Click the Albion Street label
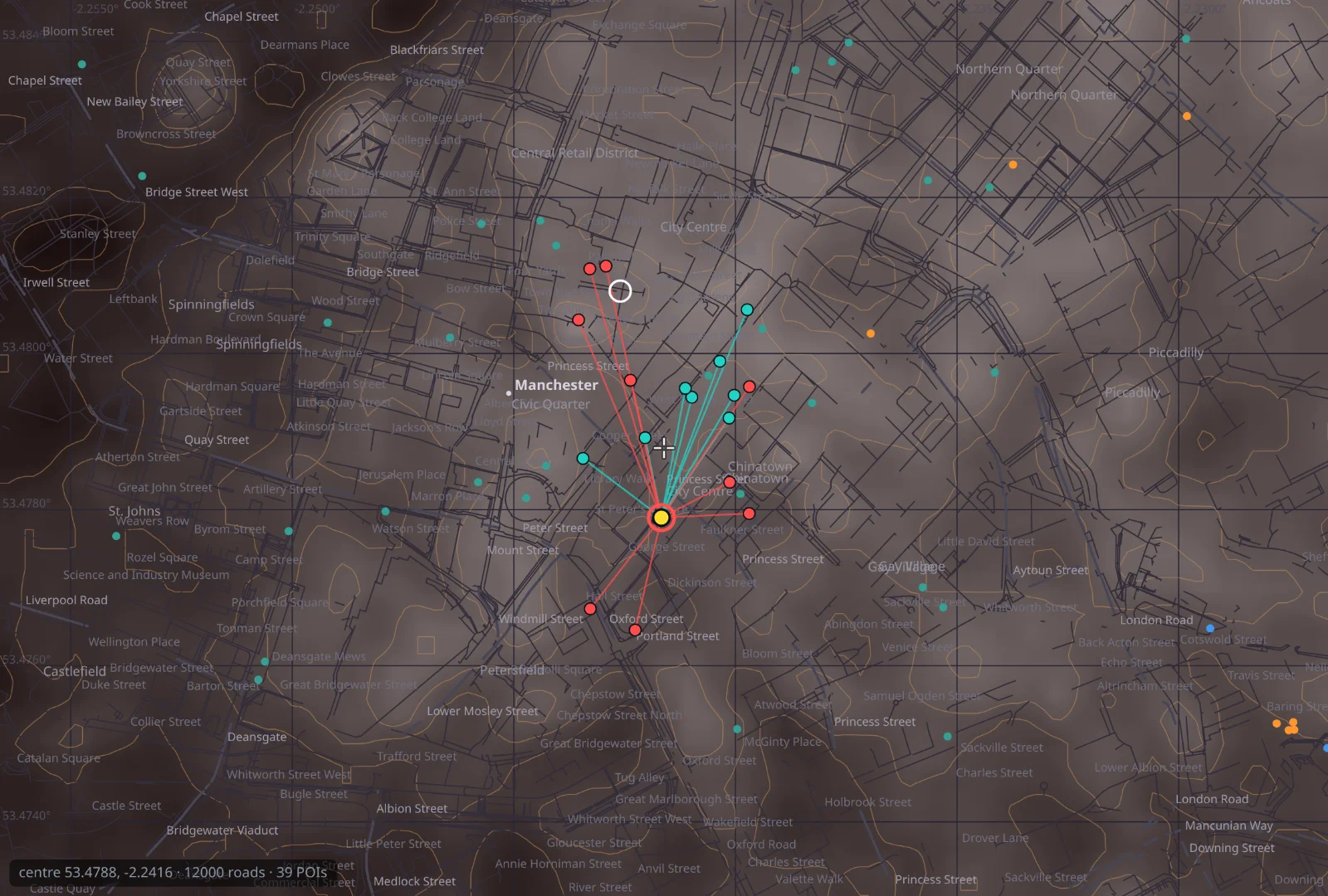This screenshot has height=896, width=1328. pos(412,808)
